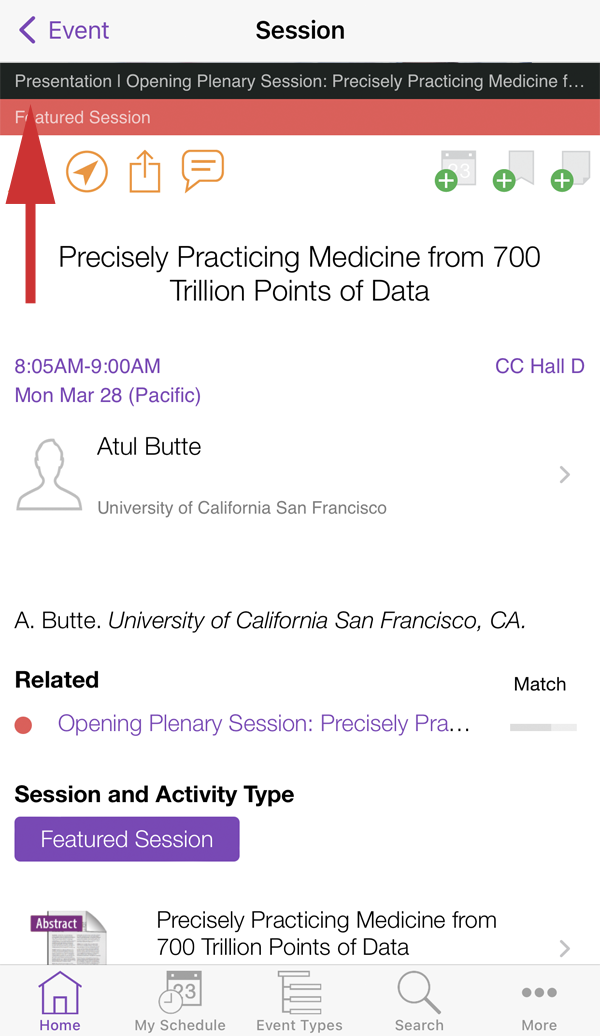Open the Search tab
The height and width of the screenshot is (1036, 600).
point(419,1001)
